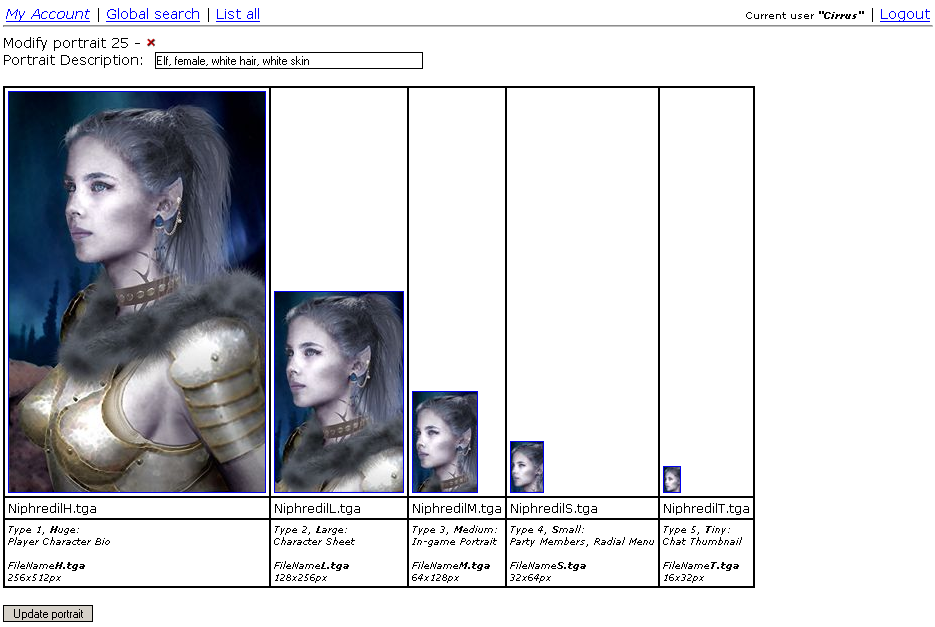Click the NiphredilT.tga file name
Viewport: 935px width, 627px height.
coord(707,508)
